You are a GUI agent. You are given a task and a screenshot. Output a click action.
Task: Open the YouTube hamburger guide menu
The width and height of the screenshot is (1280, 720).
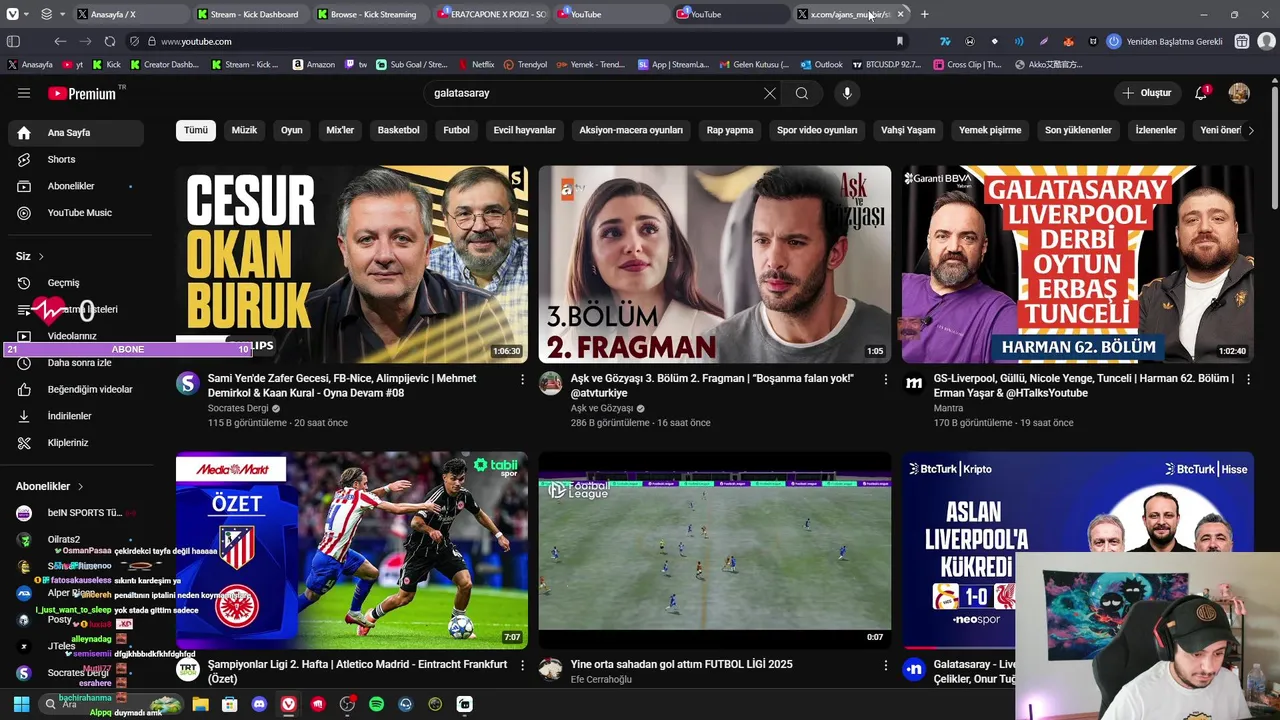(x=24, y=93)
